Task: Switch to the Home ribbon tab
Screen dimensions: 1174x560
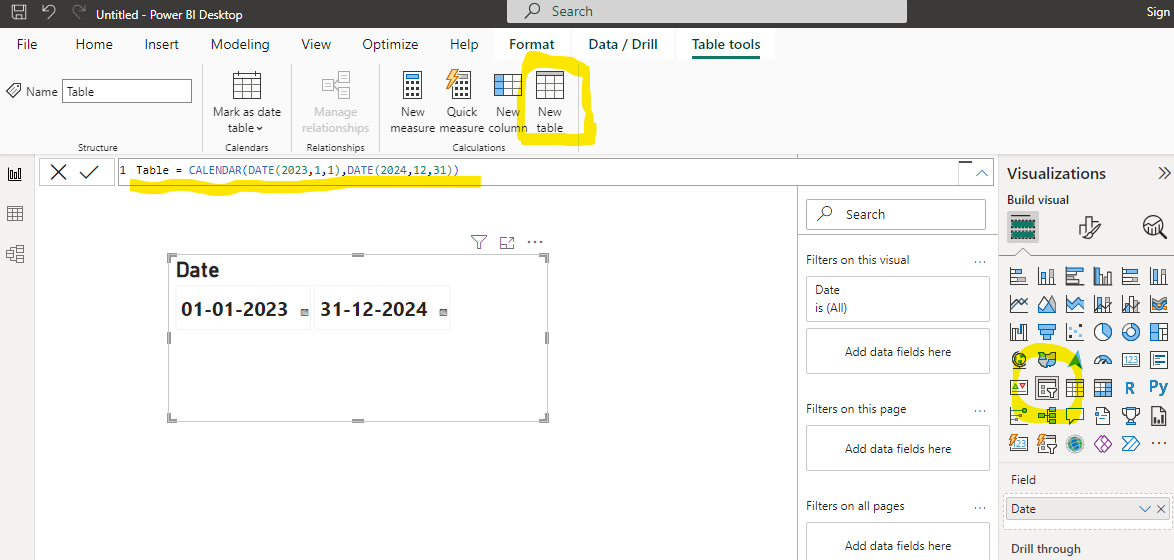Action: [94, 44]
